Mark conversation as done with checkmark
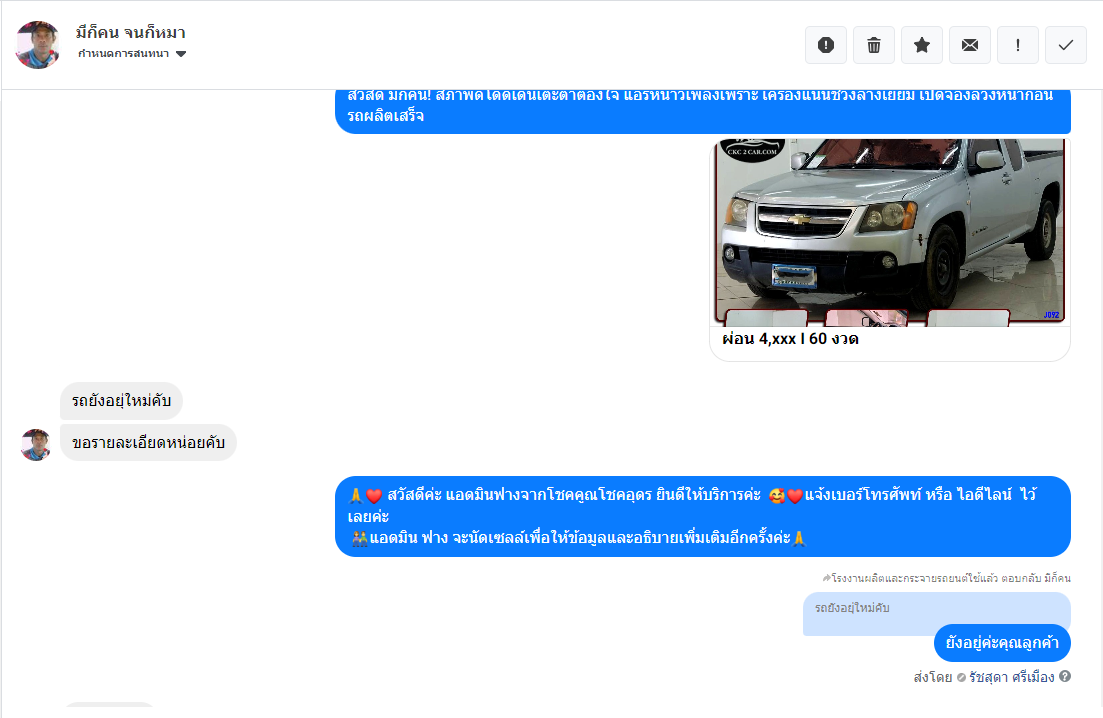 1066,45
